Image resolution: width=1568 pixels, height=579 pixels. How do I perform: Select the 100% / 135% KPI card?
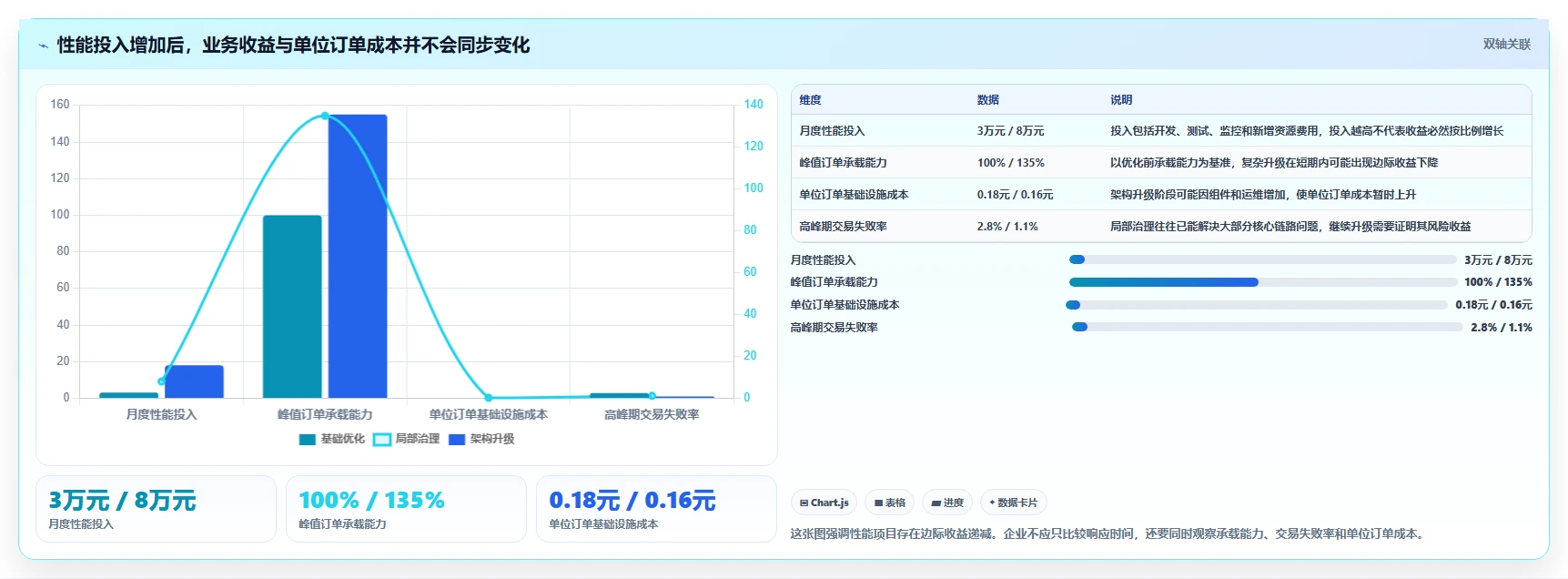coord(406,509)
